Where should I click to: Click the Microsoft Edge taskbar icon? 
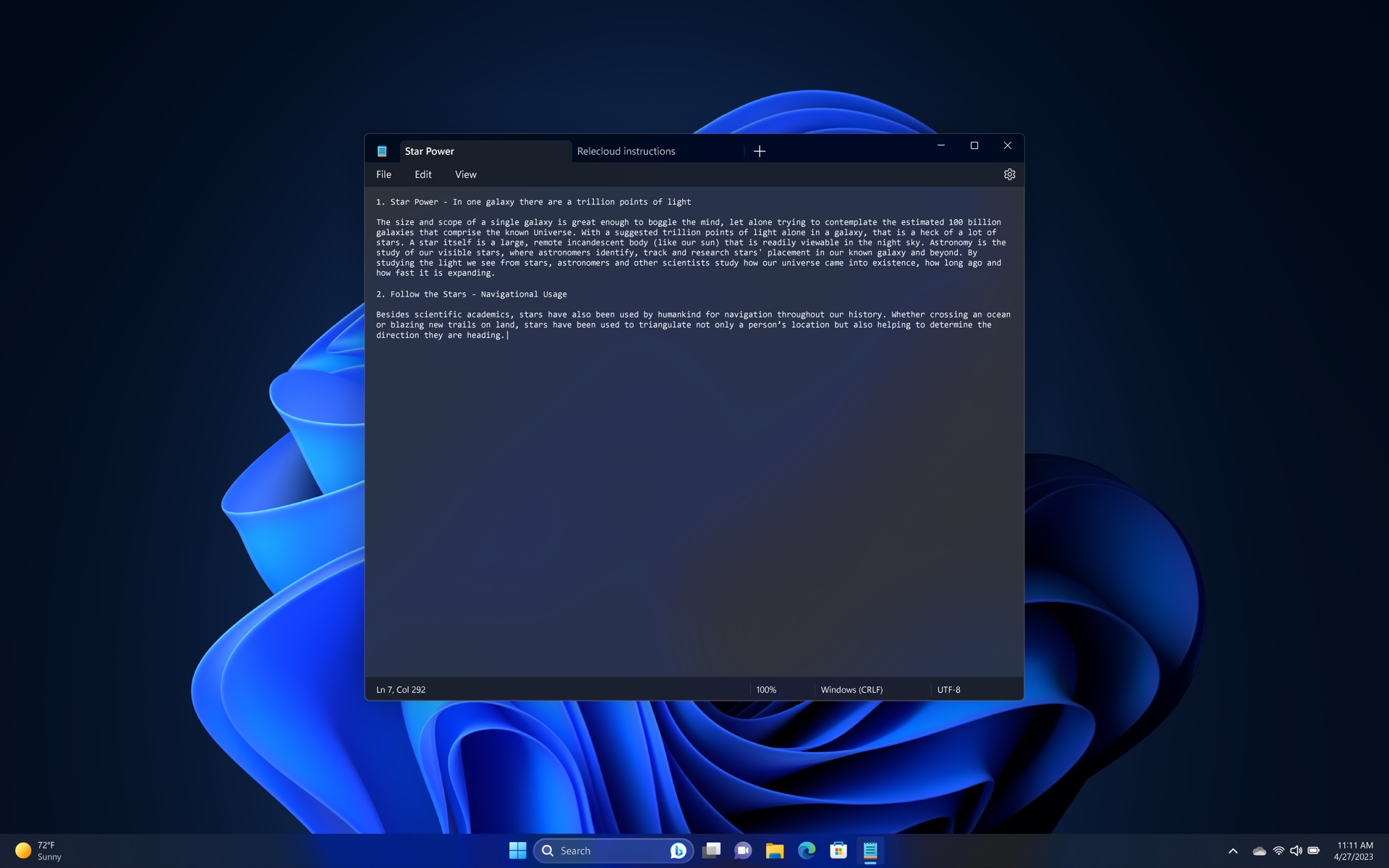[x=806, y=850]
